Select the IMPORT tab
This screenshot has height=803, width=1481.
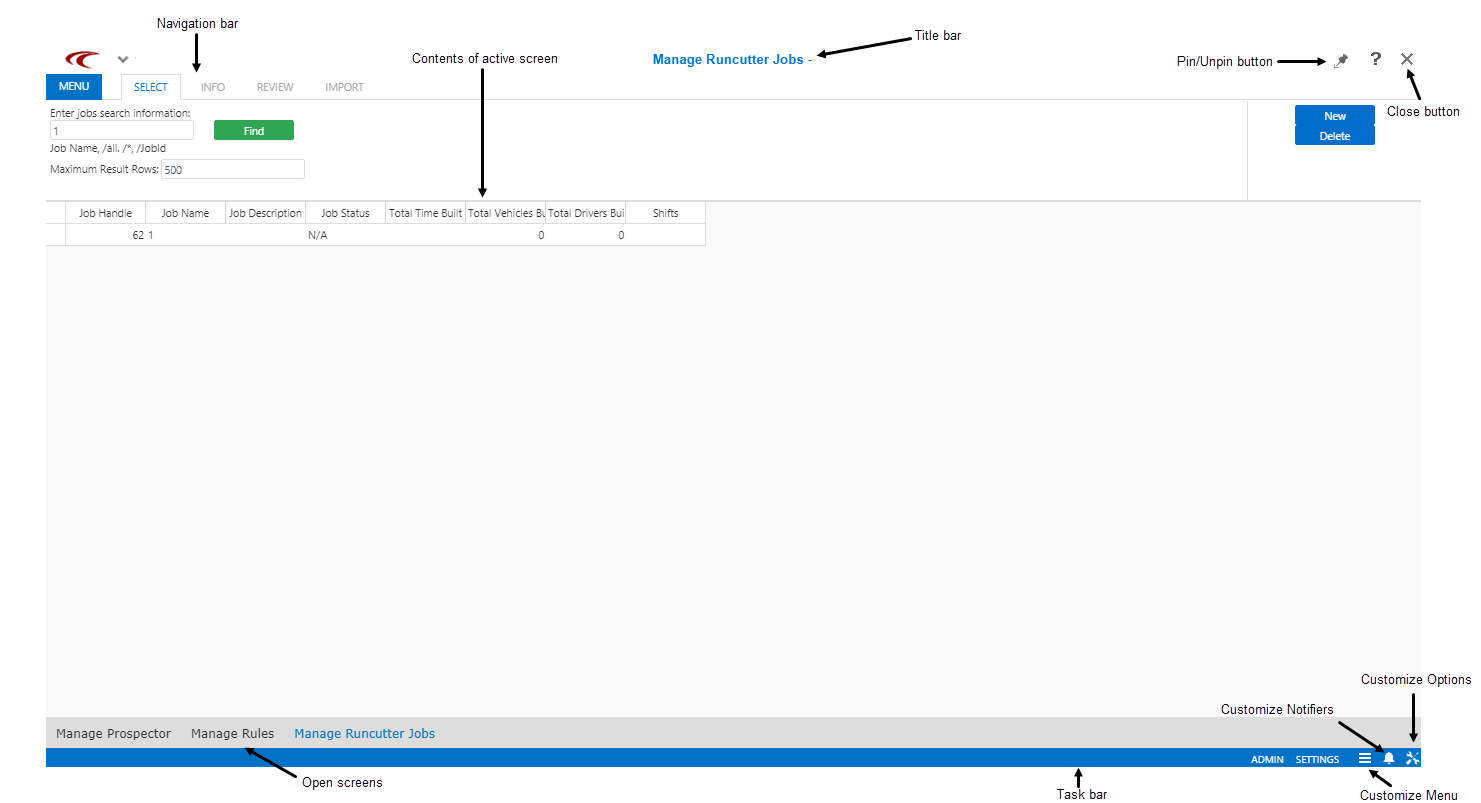click(x=344, y=87)
